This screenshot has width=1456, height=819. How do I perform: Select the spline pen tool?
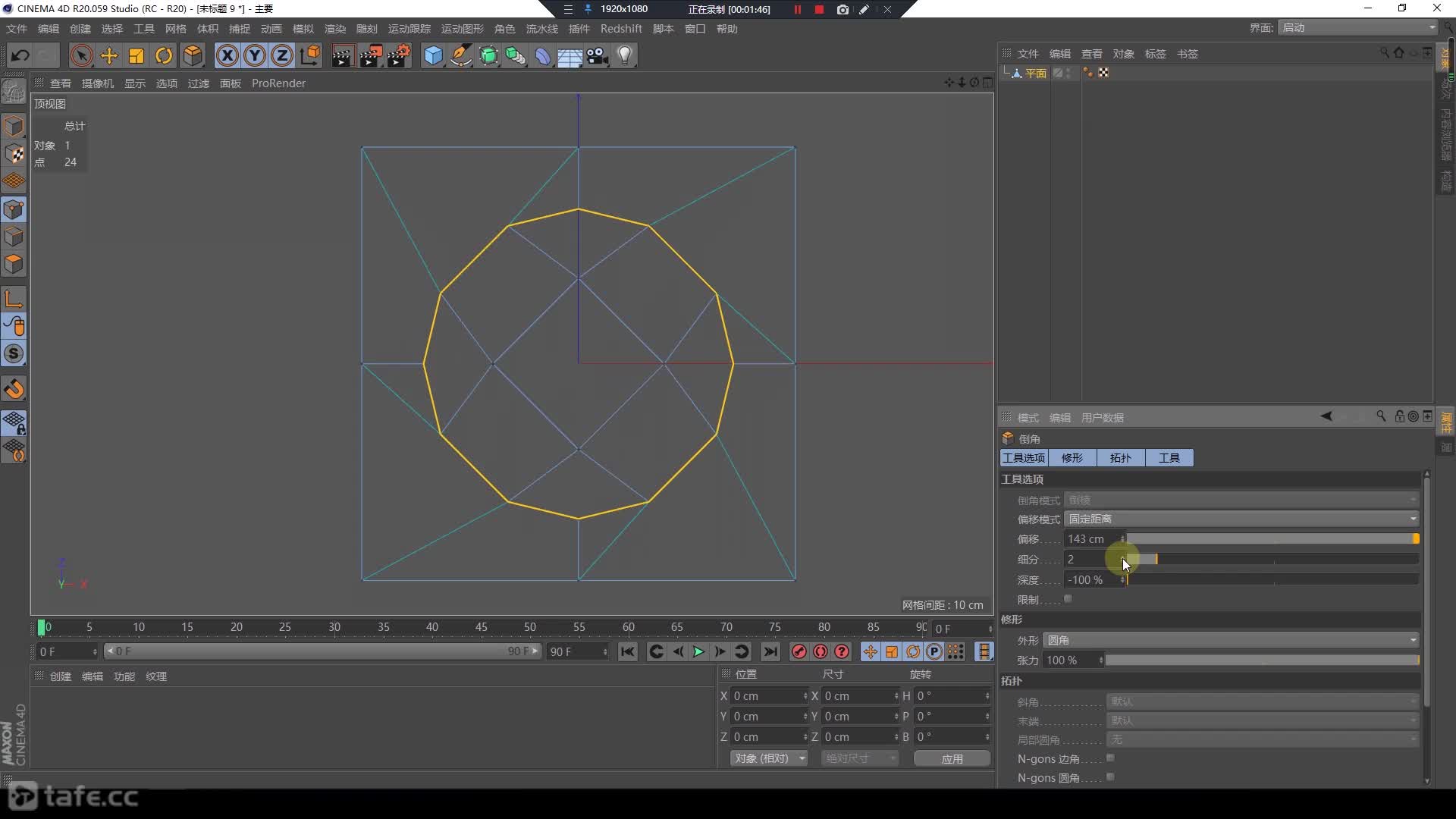pyautogui.click(x=460, y=55)
